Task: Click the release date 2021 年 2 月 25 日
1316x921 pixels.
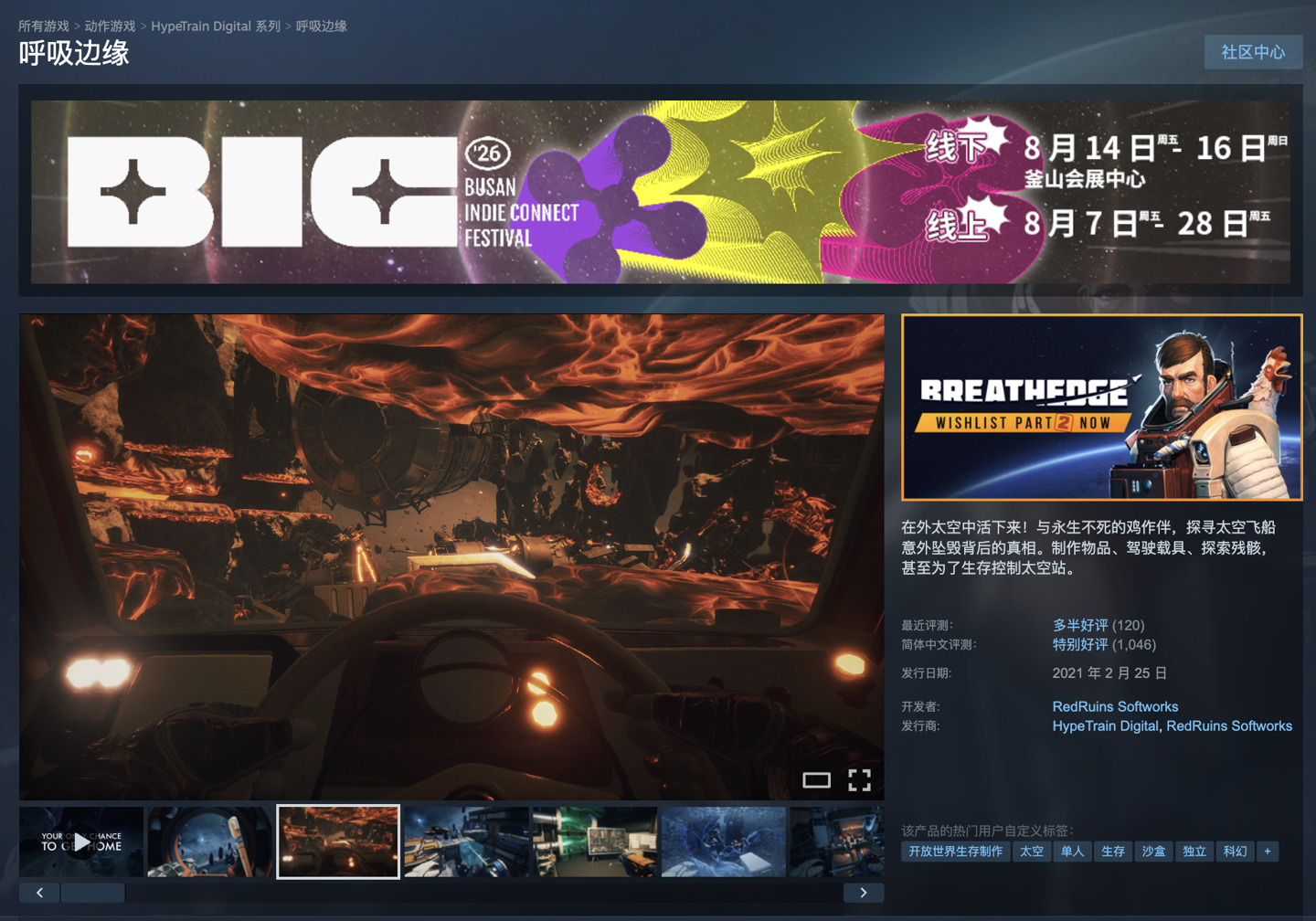Action: tap(1109, 673)
